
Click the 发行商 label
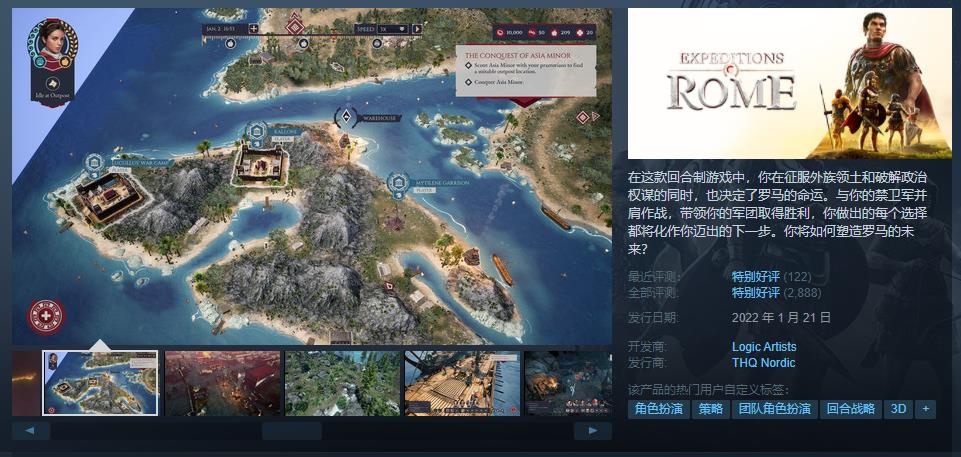click(x=647, y=363)
